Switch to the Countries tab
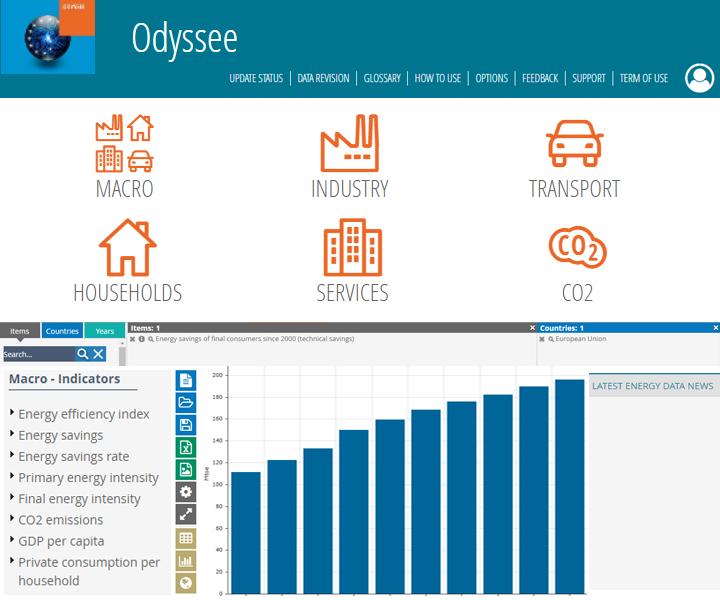720x600 pixels. (62, 331)
